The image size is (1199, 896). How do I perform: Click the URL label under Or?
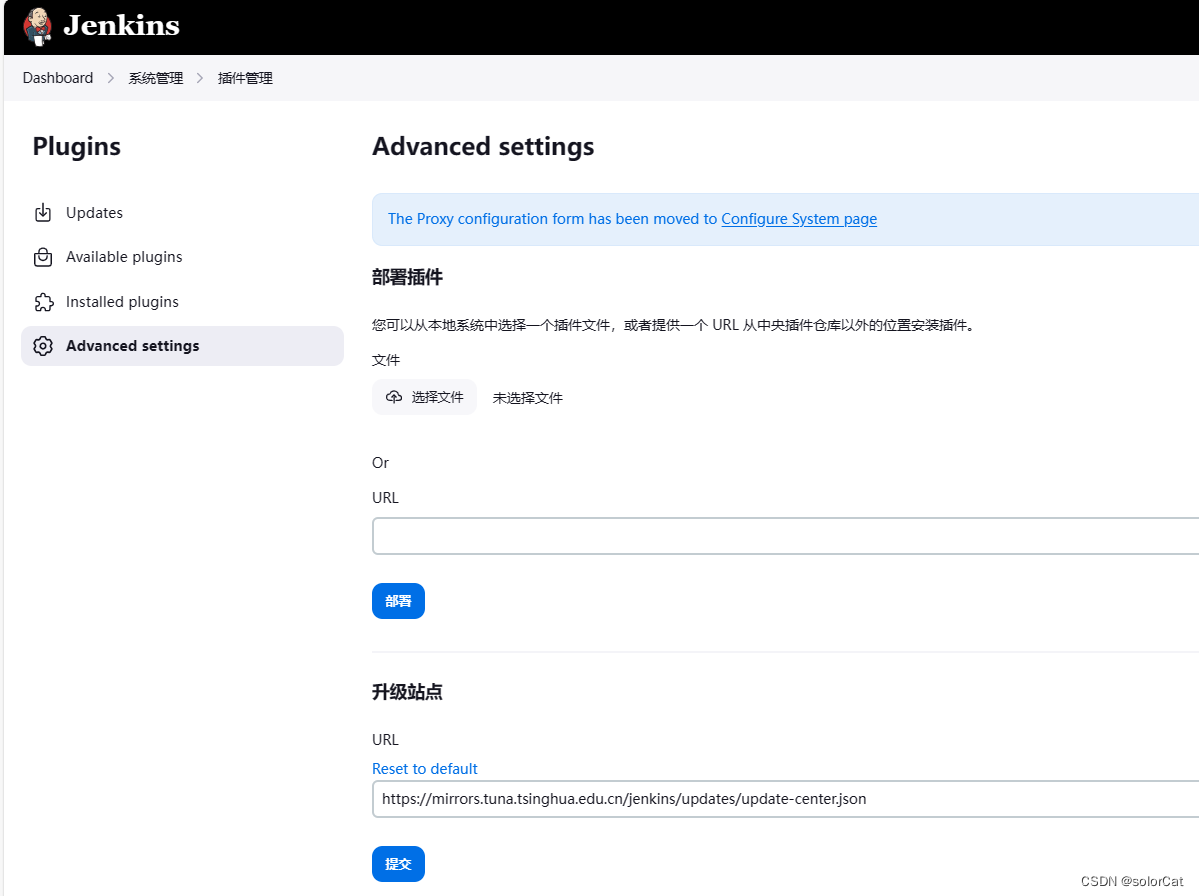385,498
